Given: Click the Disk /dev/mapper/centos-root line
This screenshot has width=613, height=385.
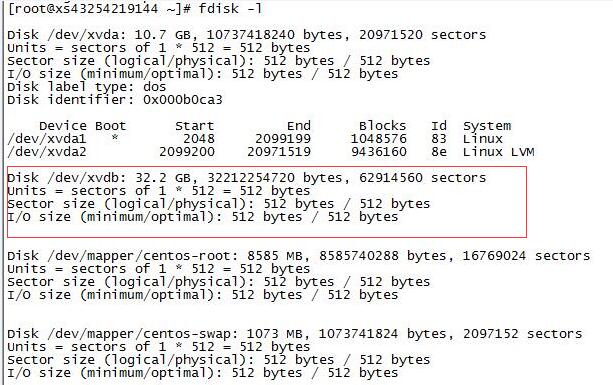Looking at the screenshot, I should tap(299, 256).
